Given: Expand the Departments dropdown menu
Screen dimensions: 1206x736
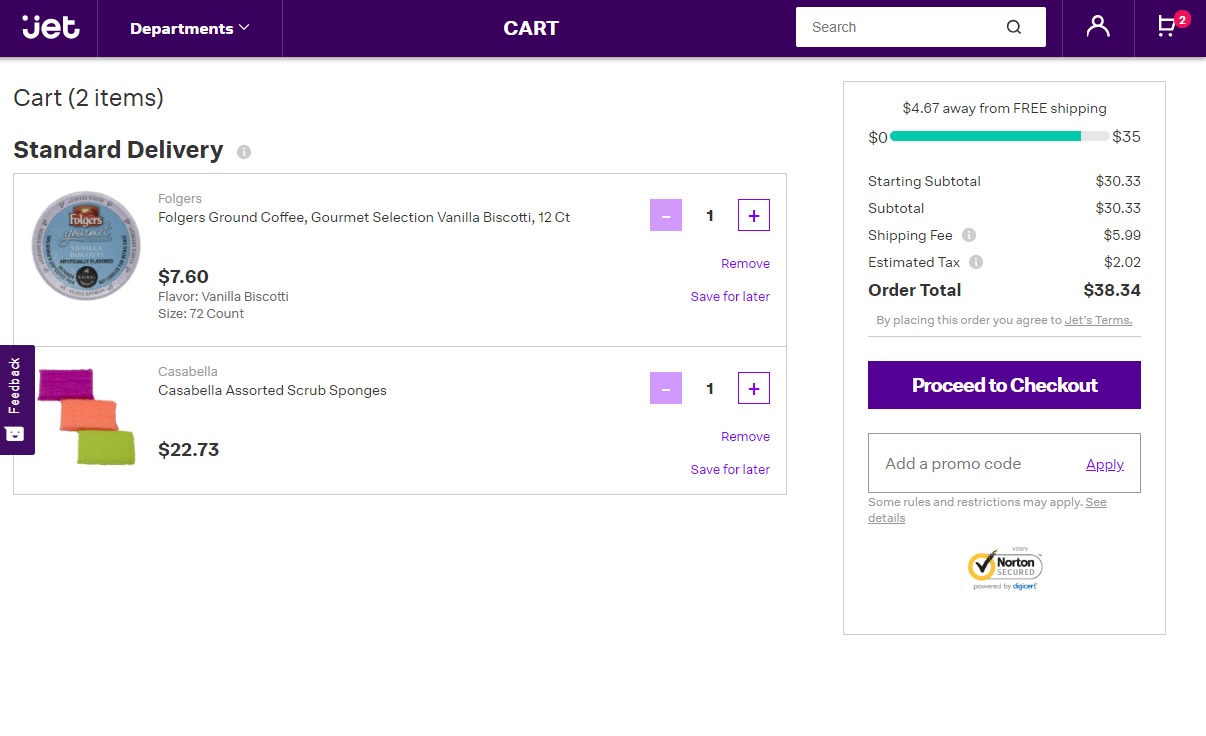Looking at the screenshot, I should click(189, 28).
